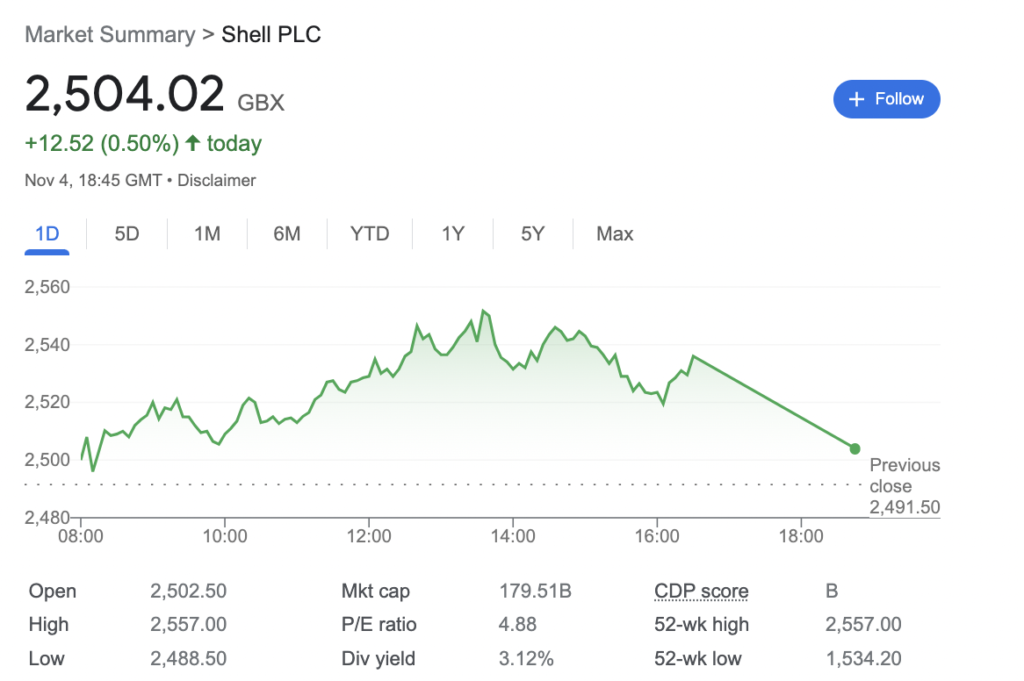The height and width of the screenshot is (681, 1024).
Task: Click the +12.52 (0.50%) change text
Action: [x=102, y=144]
